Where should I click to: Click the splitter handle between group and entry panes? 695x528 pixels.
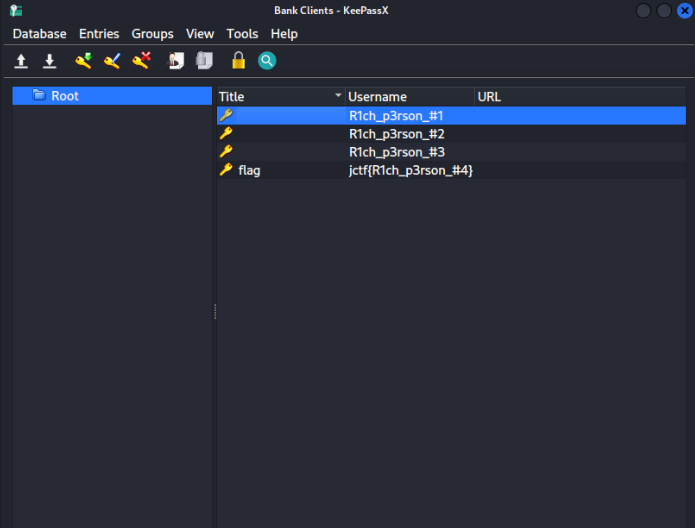(x=215, y=311)
